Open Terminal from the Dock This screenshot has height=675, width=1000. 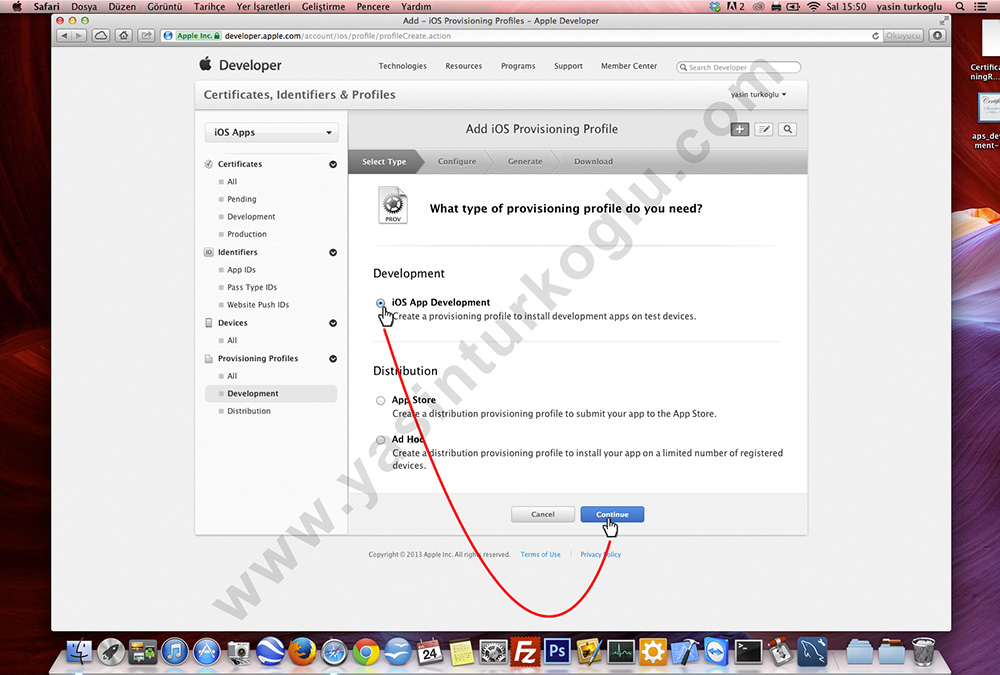tap(749, 652)
